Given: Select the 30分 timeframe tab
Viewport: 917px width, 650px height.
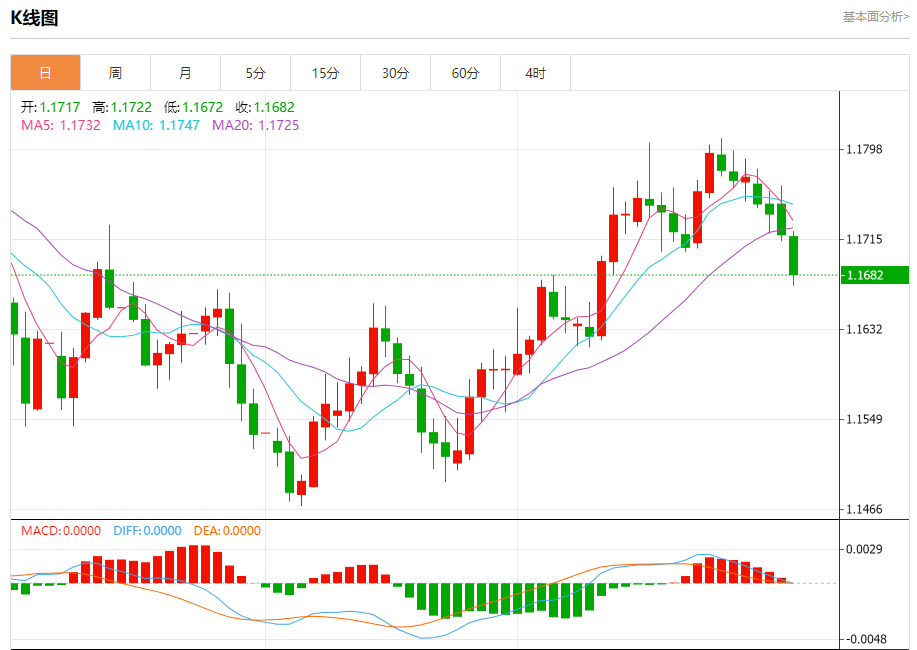Looking at the screenshot, I should [x=395, y=73].
